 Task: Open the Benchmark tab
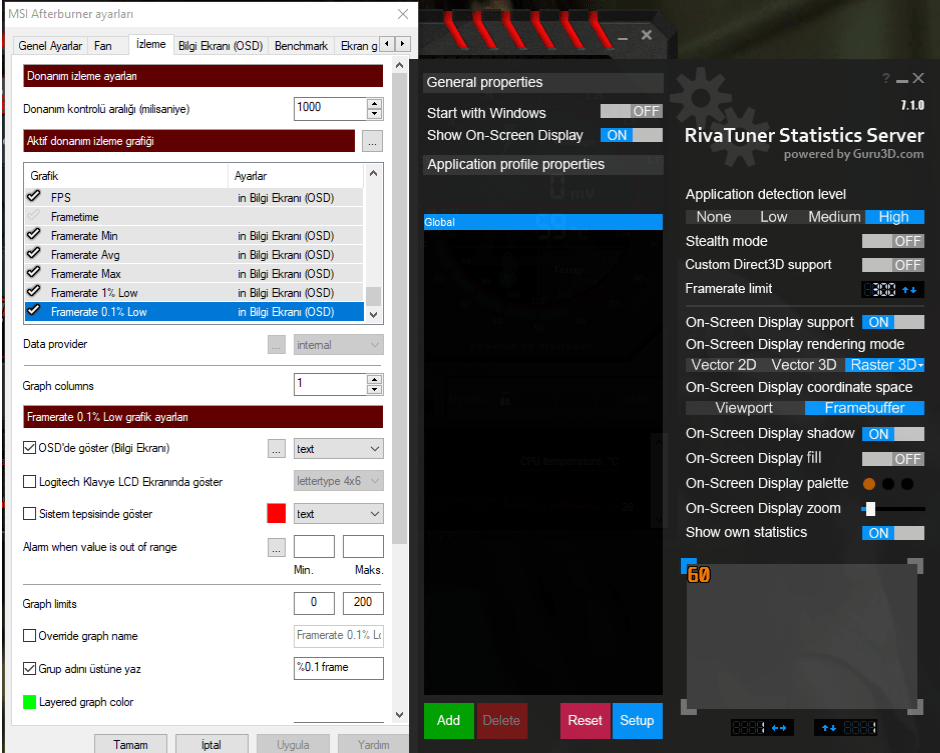pos(301,46)
